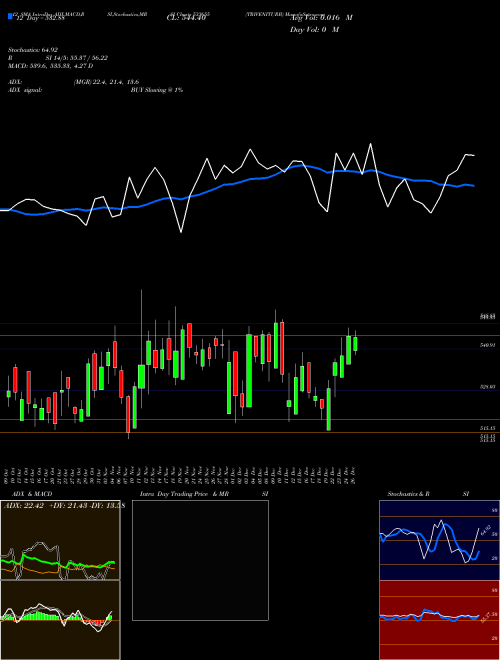Click the 'CL: 544.40' closing price text
This screenshot has width=500, height=660.
point(186,18)
